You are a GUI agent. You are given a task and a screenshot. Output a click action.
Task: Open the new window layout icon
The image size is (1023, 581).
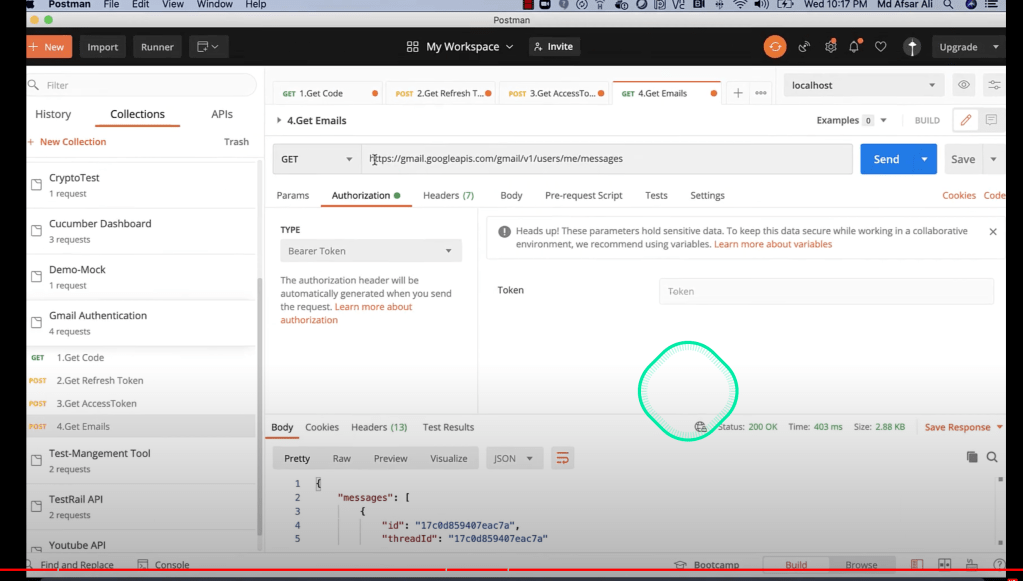(x=208, y=47)
